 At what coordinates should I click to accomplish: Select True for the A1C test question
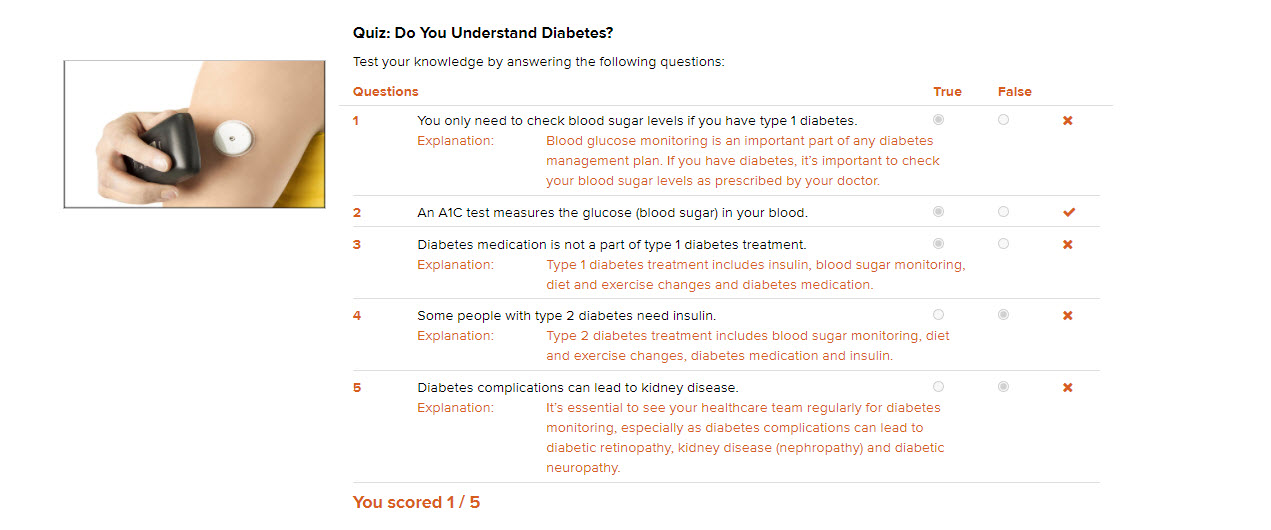coord(938,212)
